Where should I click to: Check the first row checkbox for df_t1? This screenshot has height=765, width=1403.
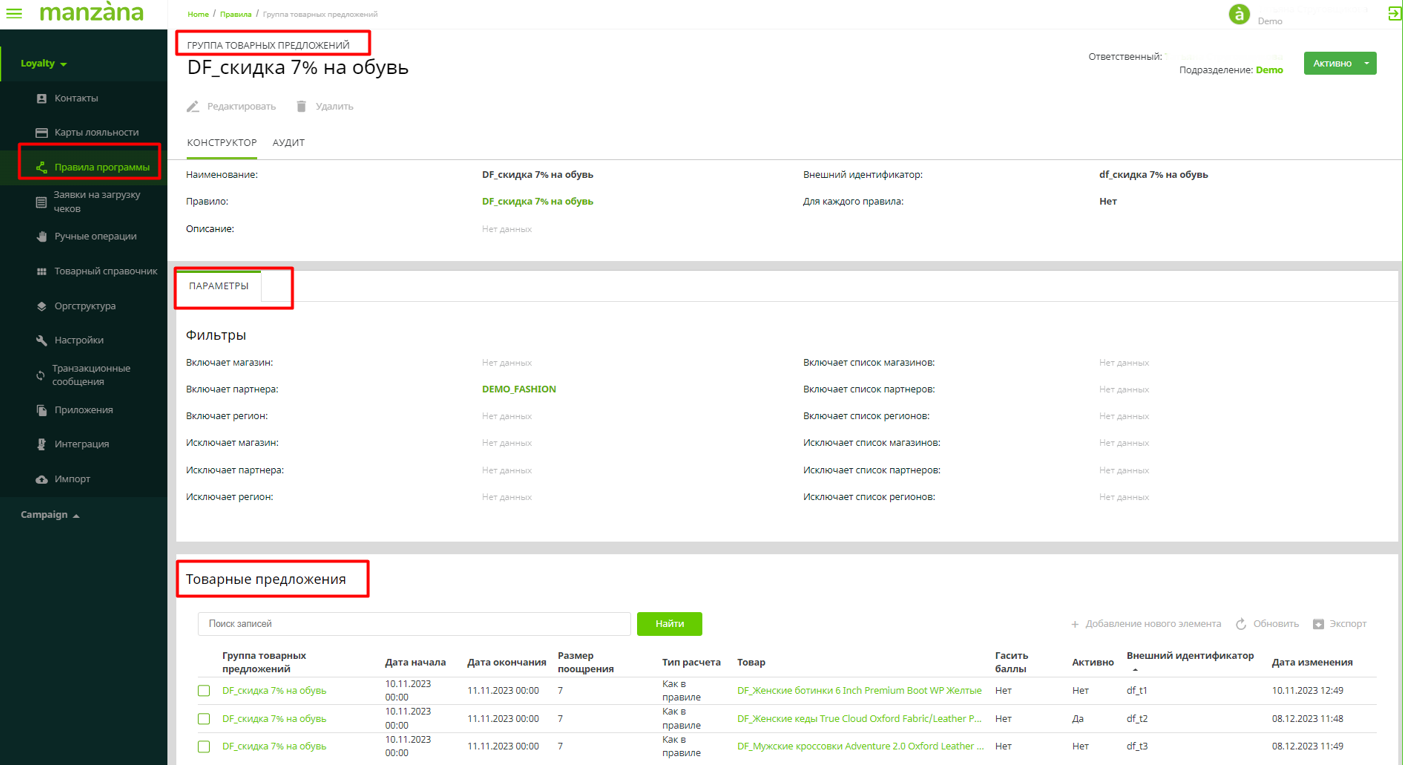[x=204, y=691]
